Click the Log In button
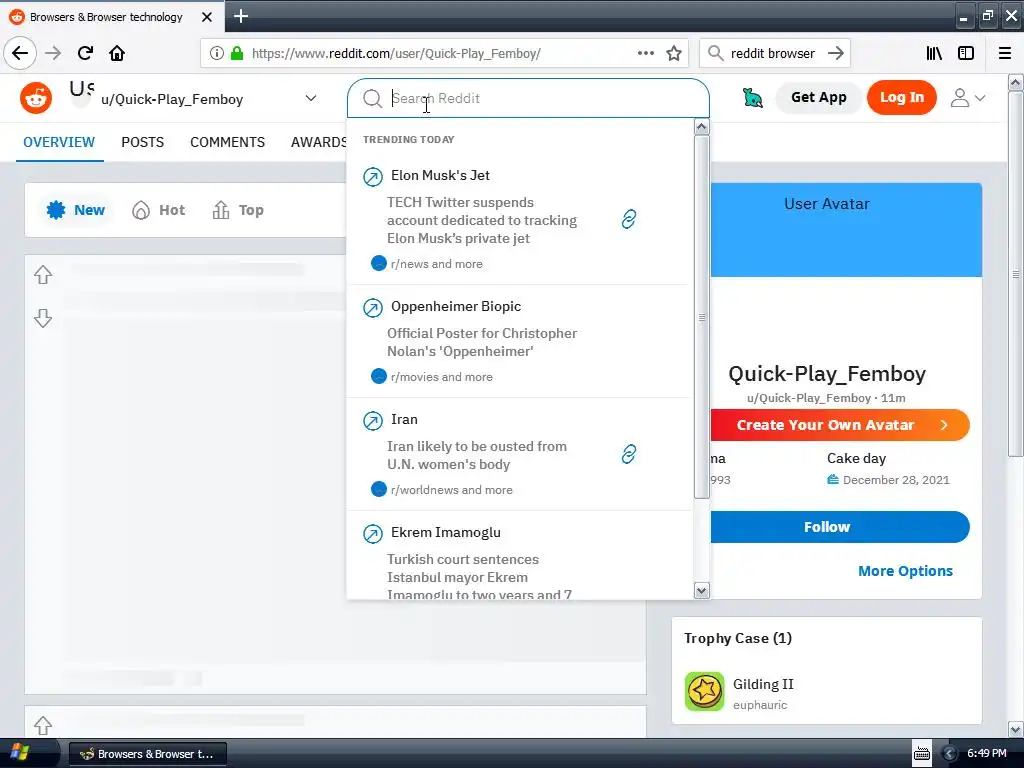The height and width of the screenshot is (768, 1024). pyautogui.click(x=902, y=97)
